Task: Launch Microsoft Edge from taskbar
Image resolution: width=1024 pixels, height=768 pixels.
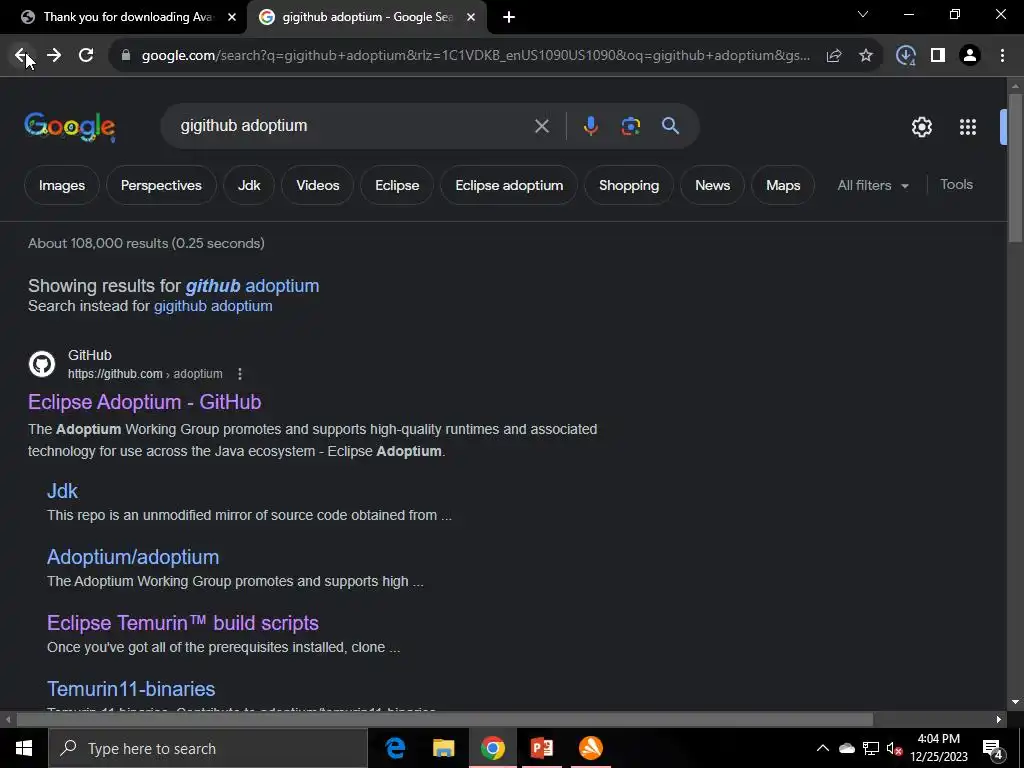Action: [x=394, y=748]
